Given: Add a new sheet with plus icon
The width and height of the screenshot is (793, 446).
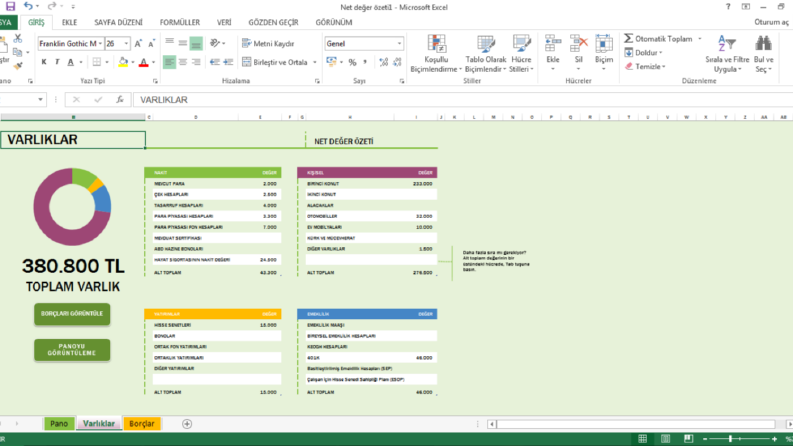Looking at the screenshot, I should (x=187, y=424).
